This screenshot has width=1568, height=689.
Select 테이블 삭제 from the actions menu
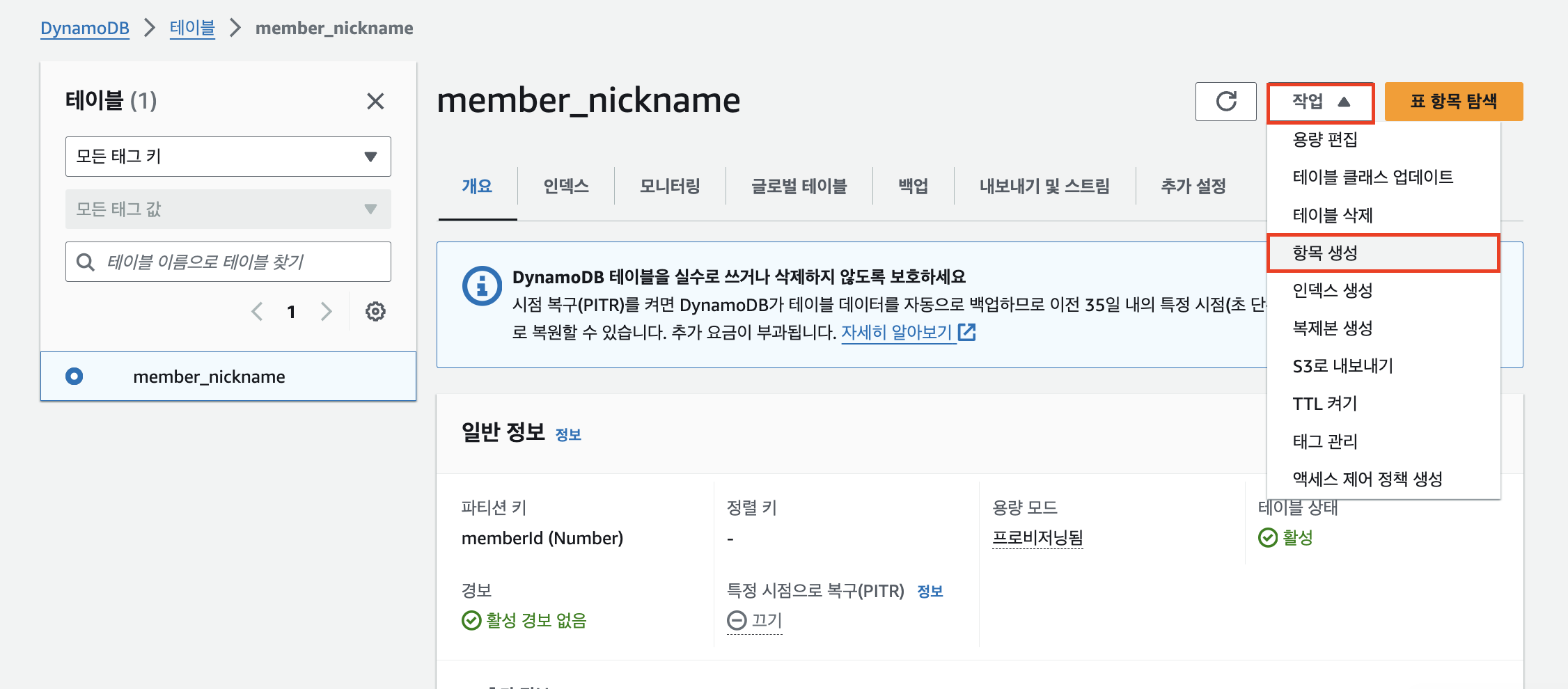[1332, 215]
